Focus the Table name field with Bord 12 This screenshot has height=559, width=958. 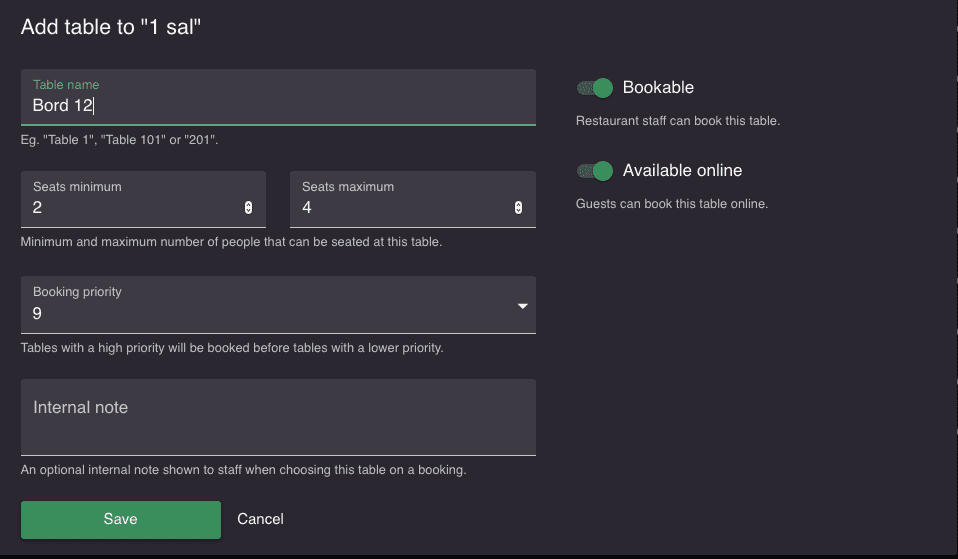tap(278, 98)
